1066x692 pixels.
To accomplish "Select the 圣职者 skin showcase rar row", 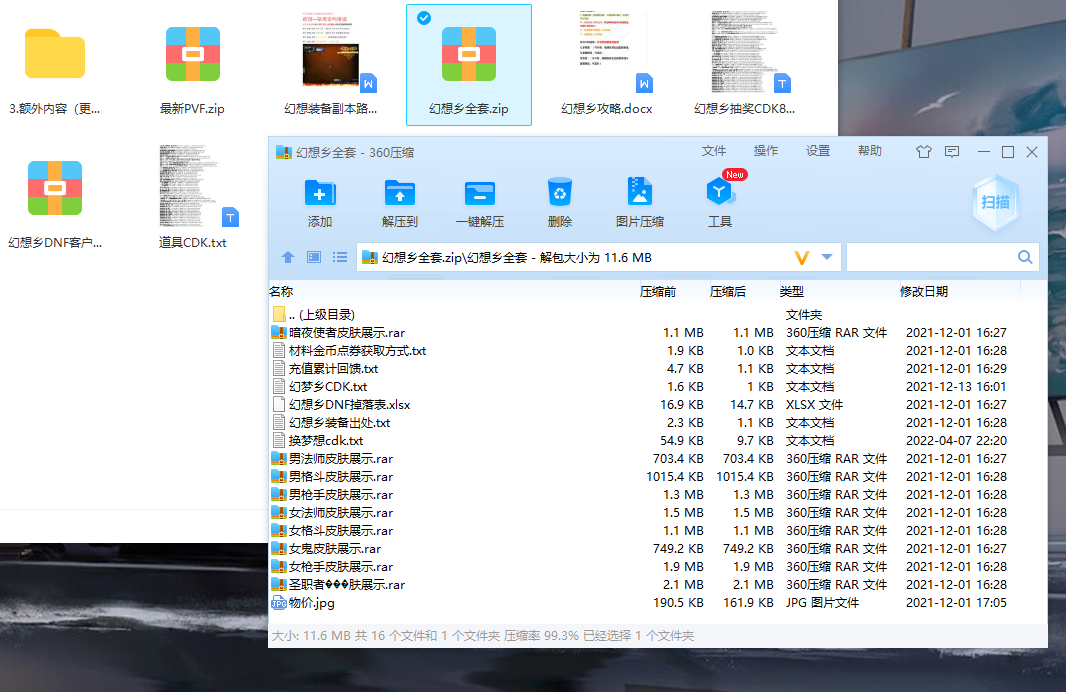I will point(657,585).
